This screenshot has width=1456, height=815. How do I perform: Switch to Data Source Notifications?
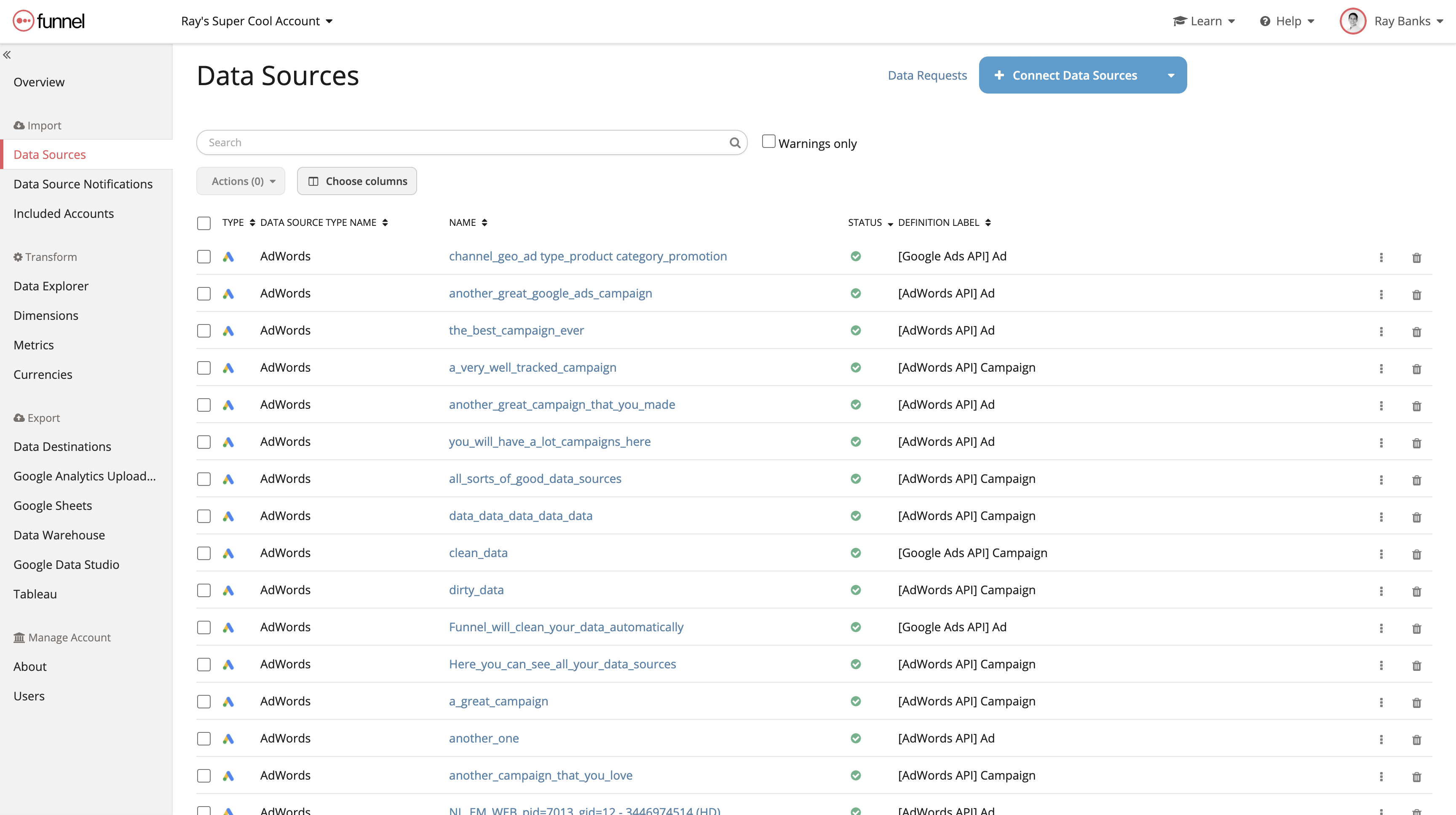pos(83,184)
